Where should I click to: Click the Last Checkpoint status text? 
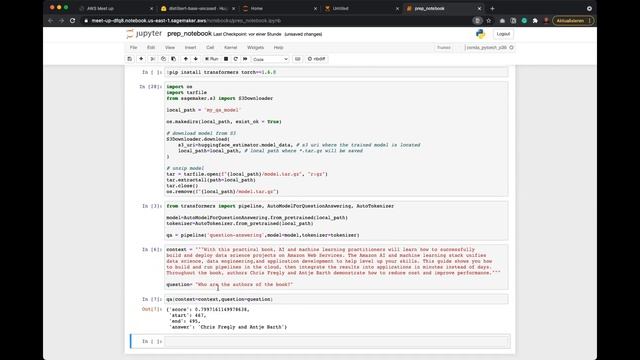tap(247, 34)
